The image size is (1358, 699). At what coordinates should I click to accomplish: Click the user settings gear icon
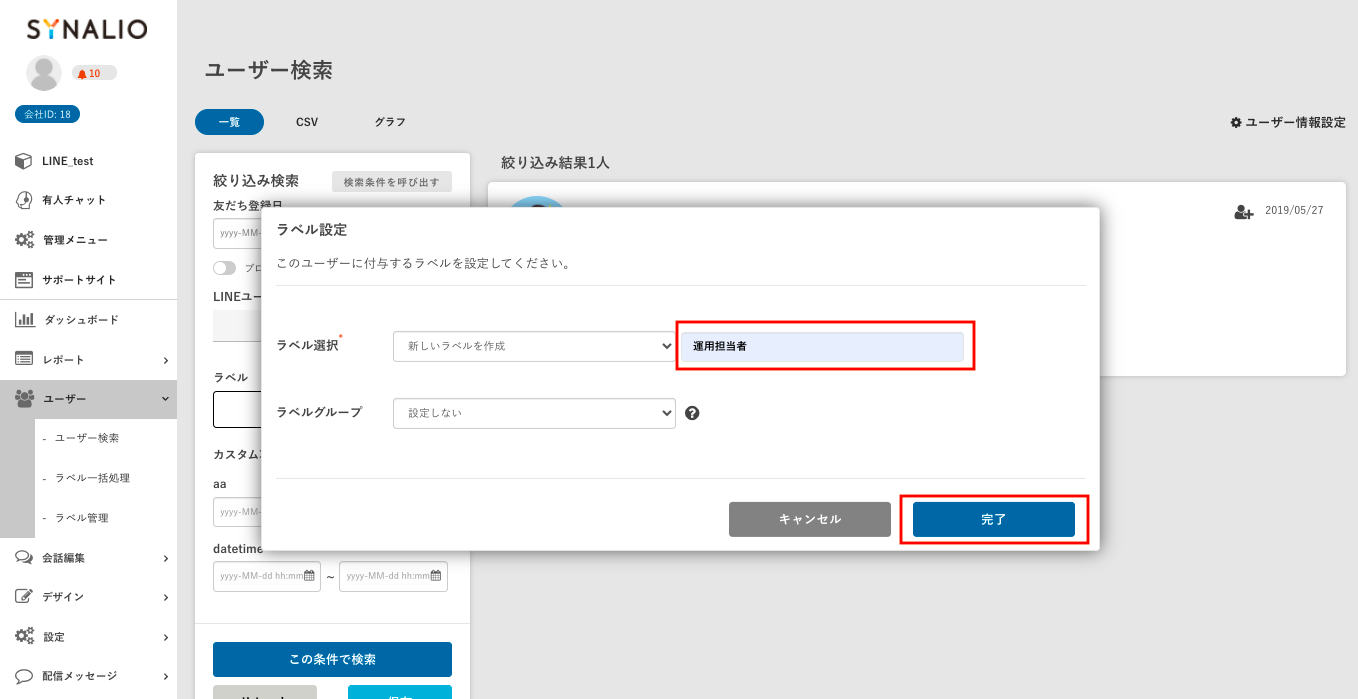[1236, 122]
